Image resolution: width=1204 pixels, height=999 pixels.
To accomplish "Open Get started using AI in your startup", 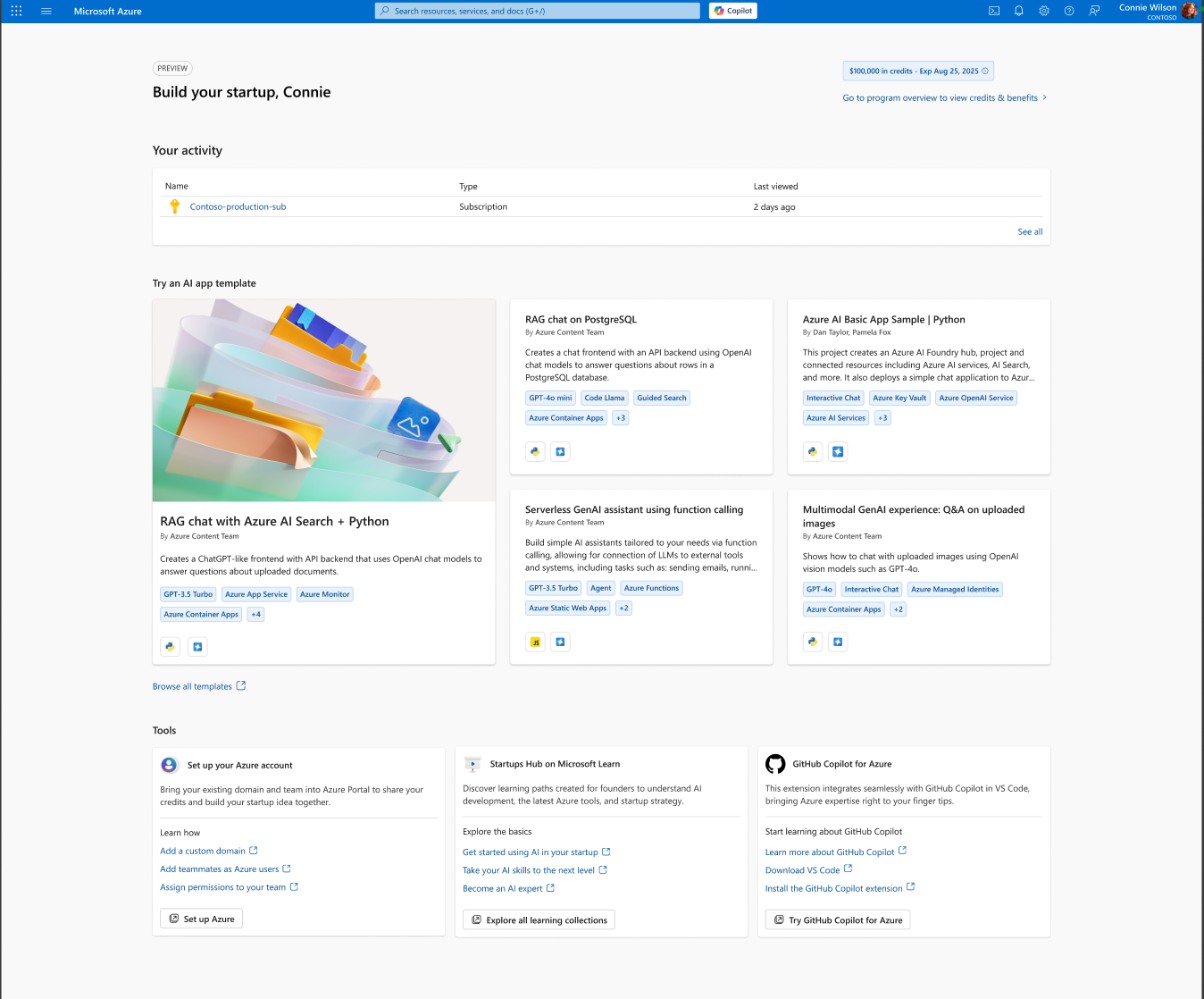I will click(537, 852).
